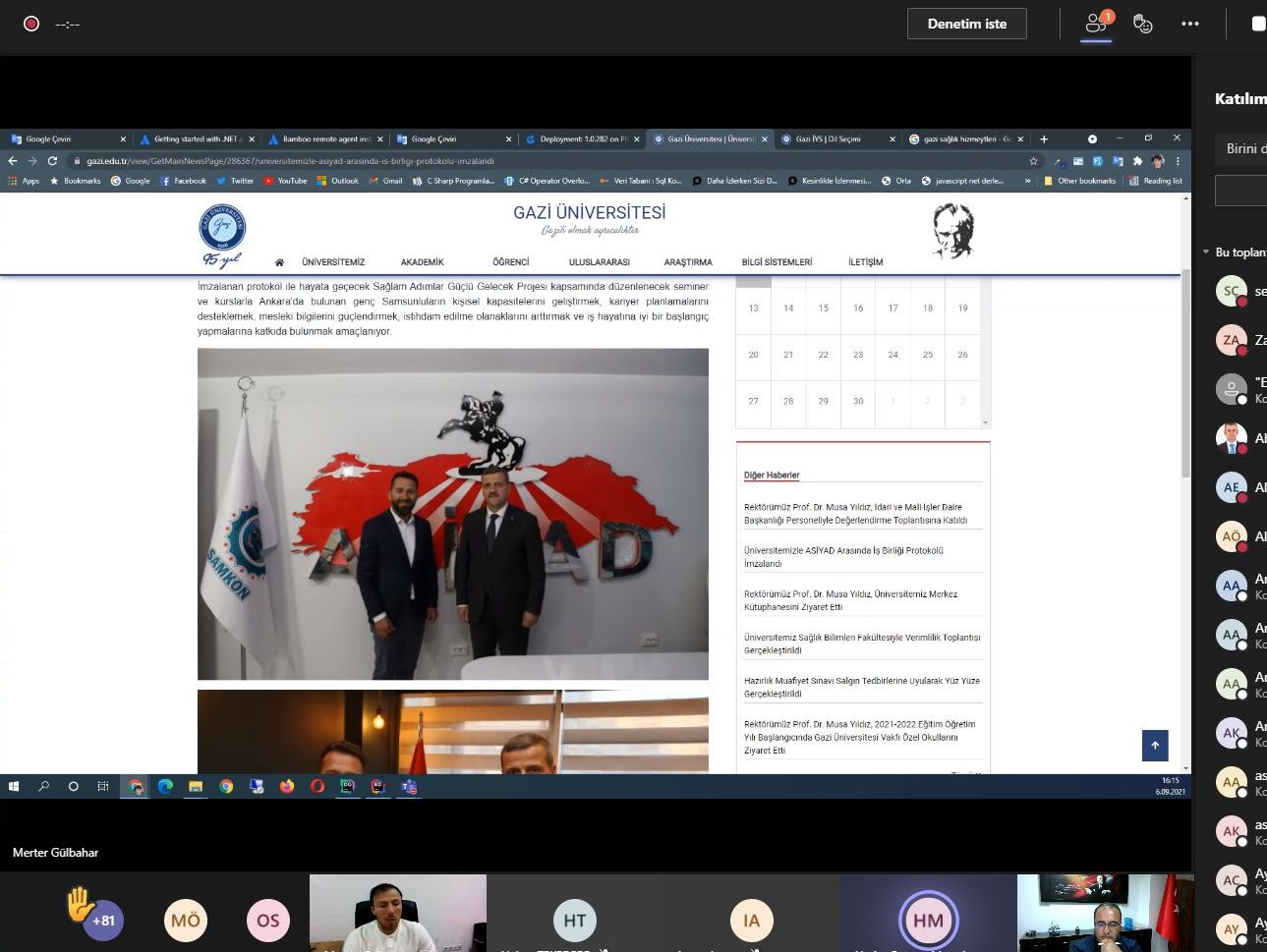The image size is (1267, 952).
Task: Open 'Other bookmarks' folder
Action: point(1079,181)
